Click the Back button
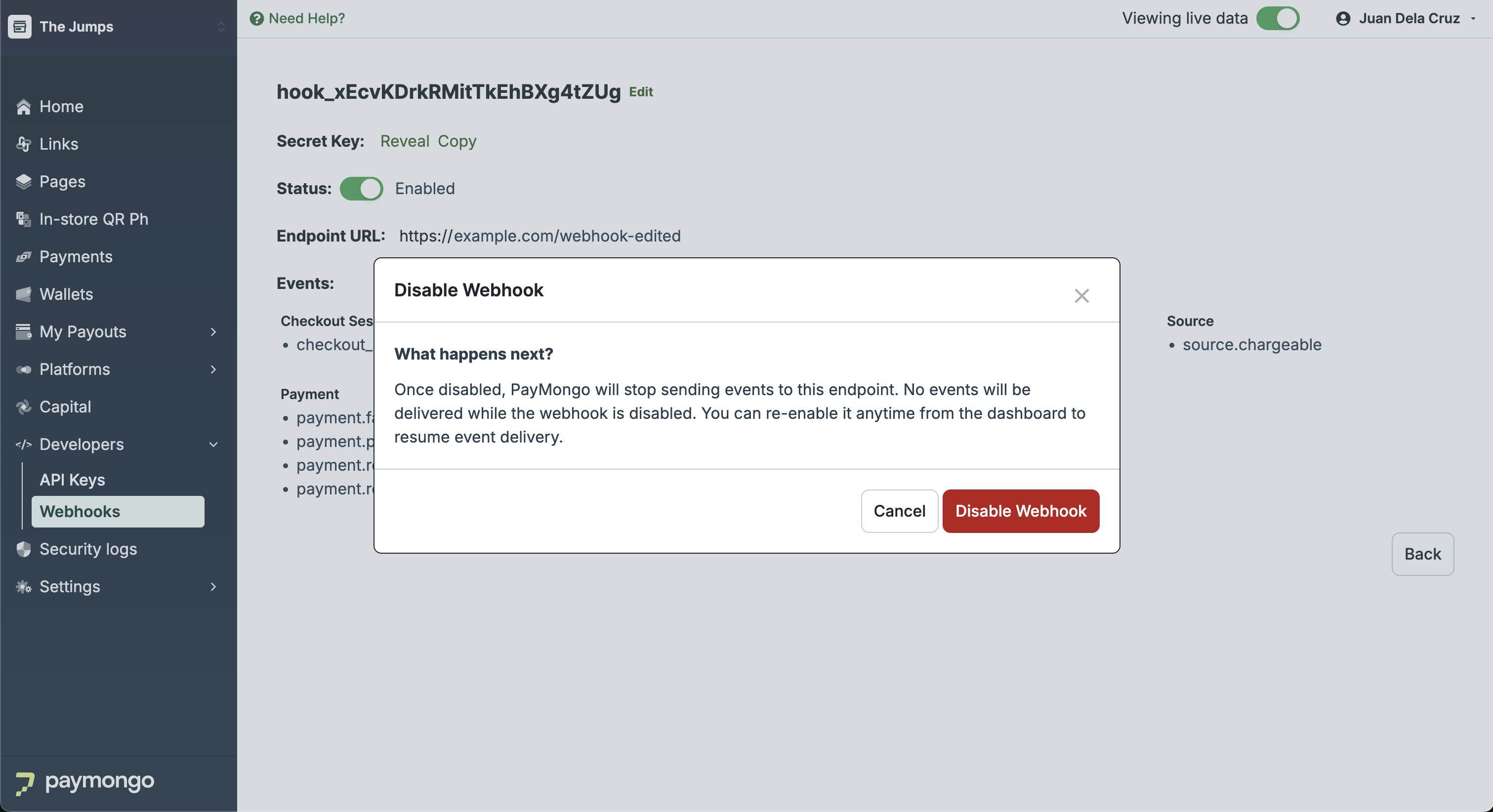Image resolution: width=1493 pixels, height=812 pixels. point(1422,554)
